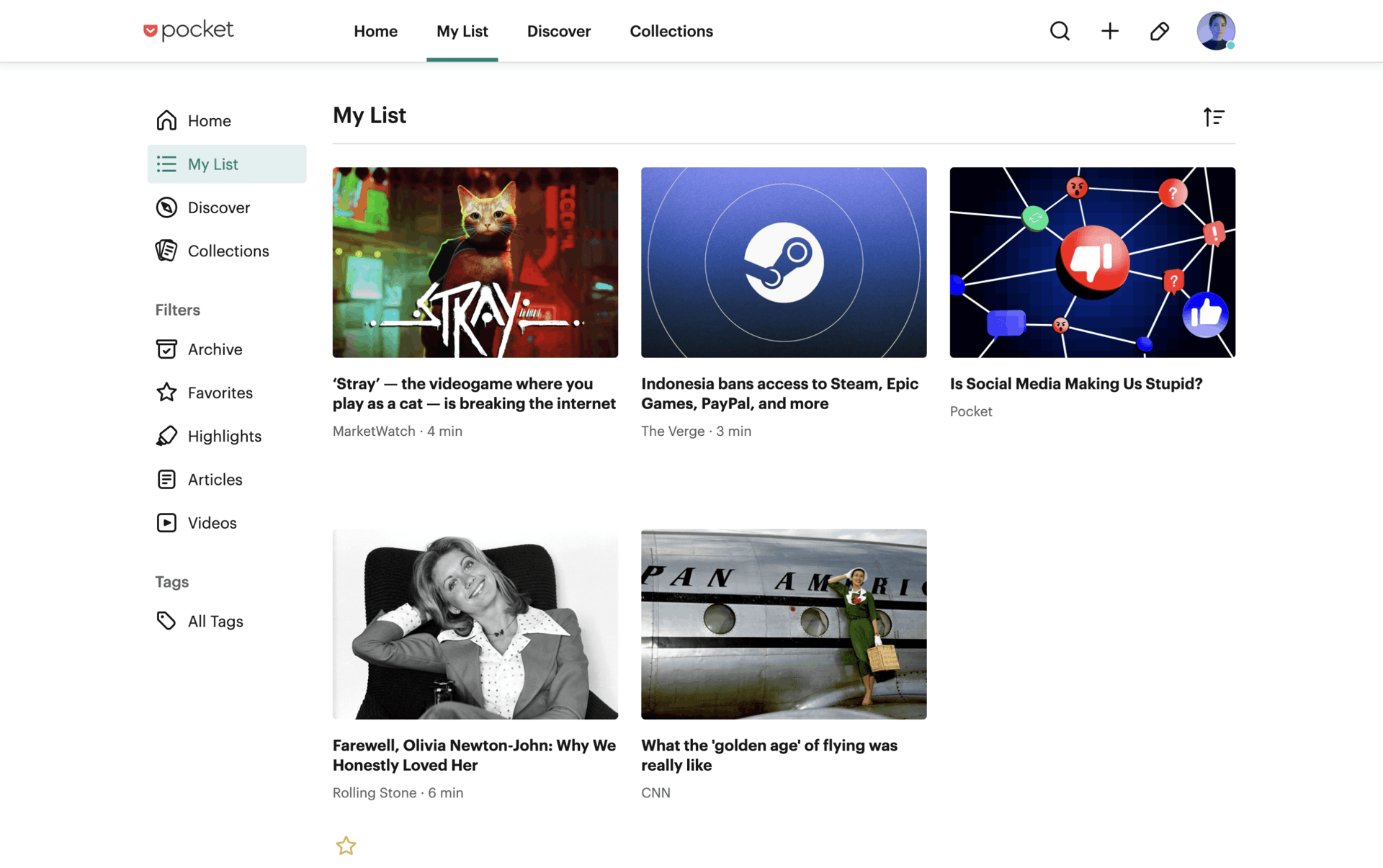Open Collections label in sidebar

coord(228,251)
